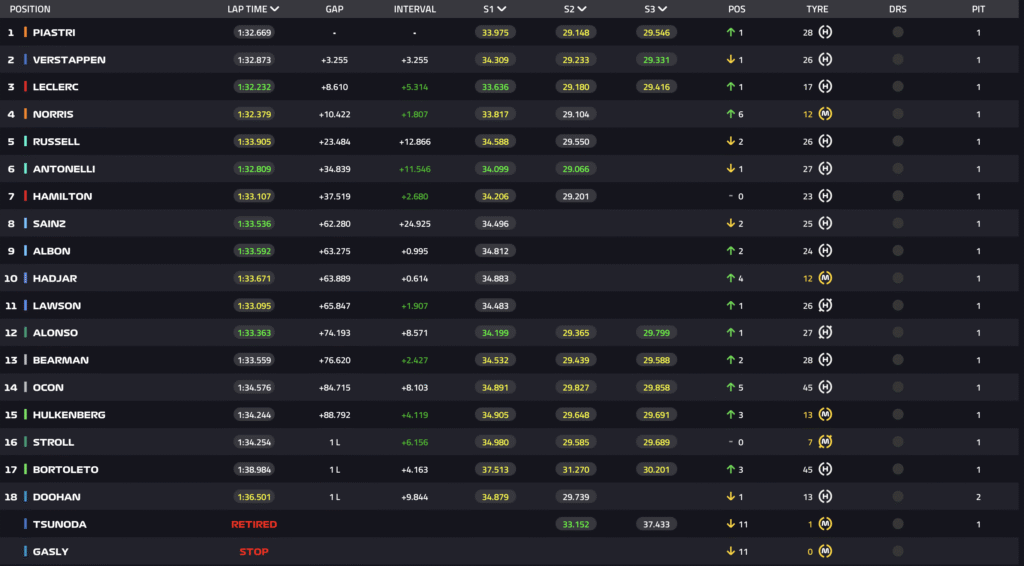Click Leclerc's DRS indicator dot

pos(898,87)
